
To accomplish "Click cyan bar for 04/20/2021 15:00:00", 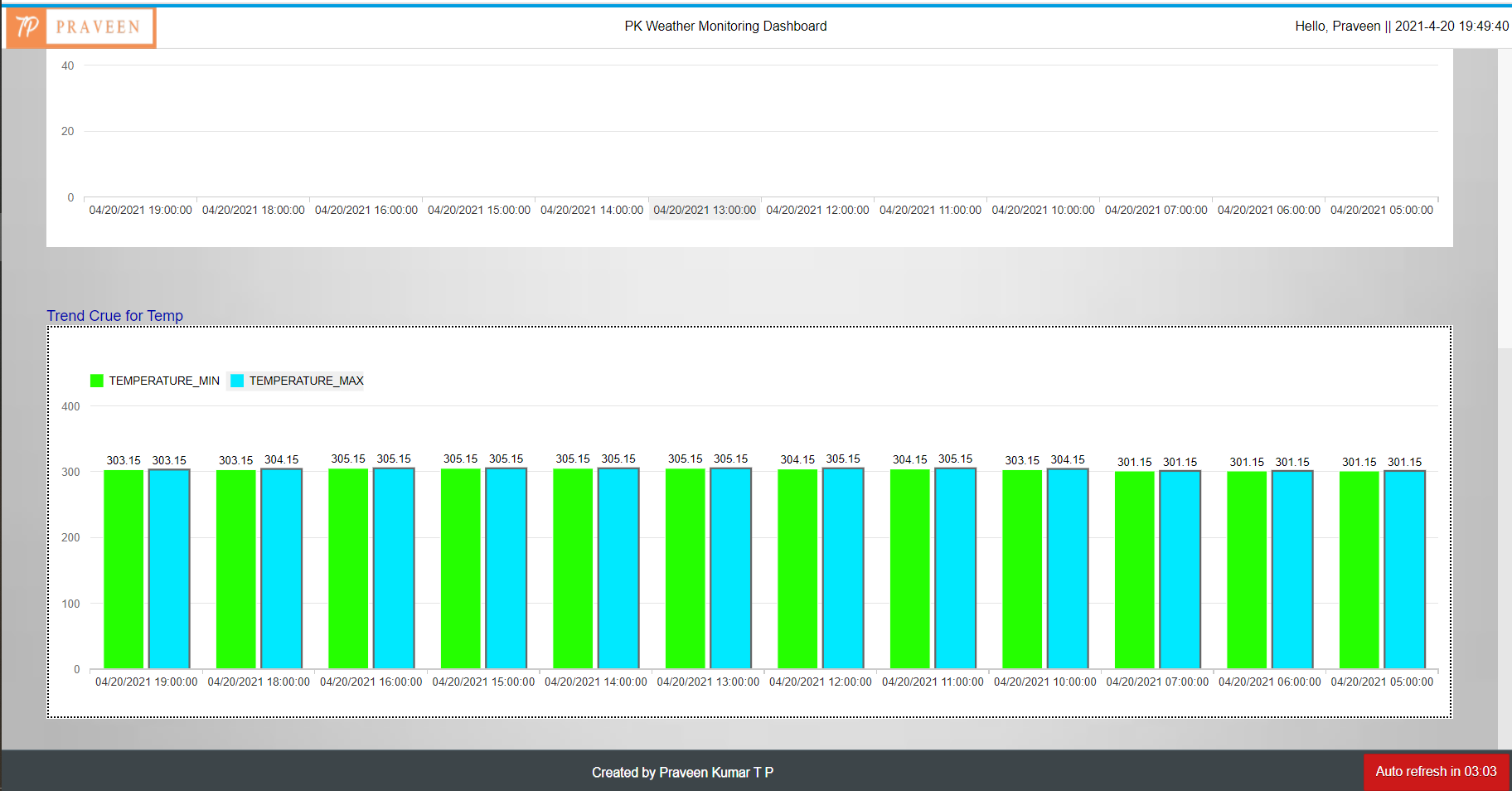I will [506, 569].
